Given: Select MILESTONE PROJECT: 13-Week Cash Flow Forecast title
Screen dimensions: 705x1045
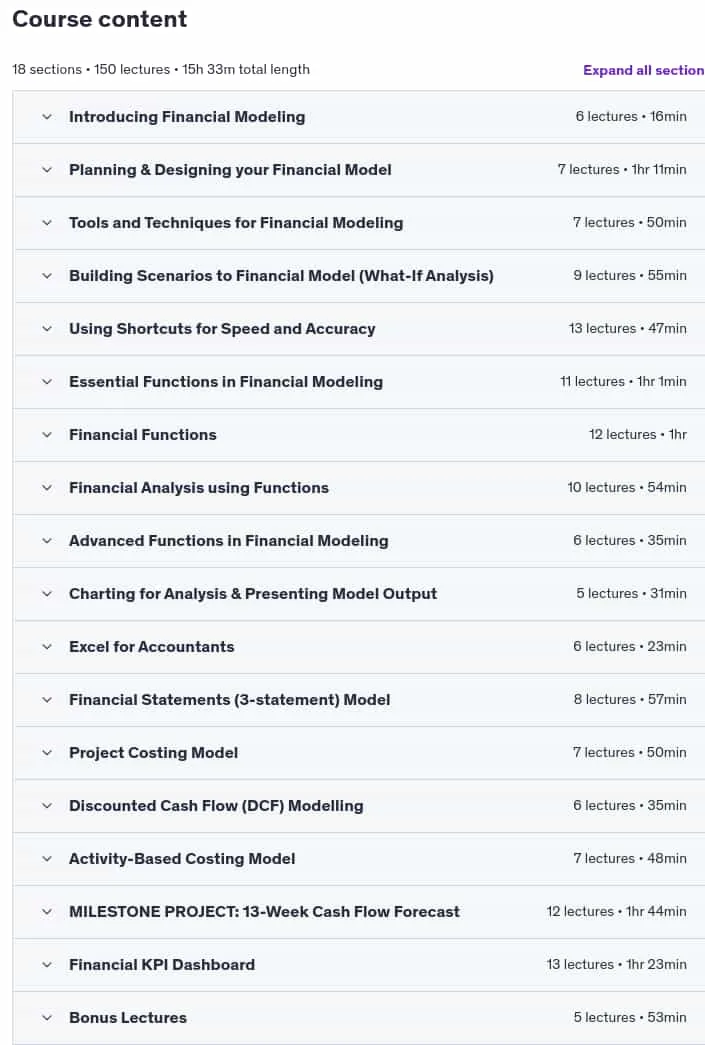Looking at the screenshot, I should 264,912.
